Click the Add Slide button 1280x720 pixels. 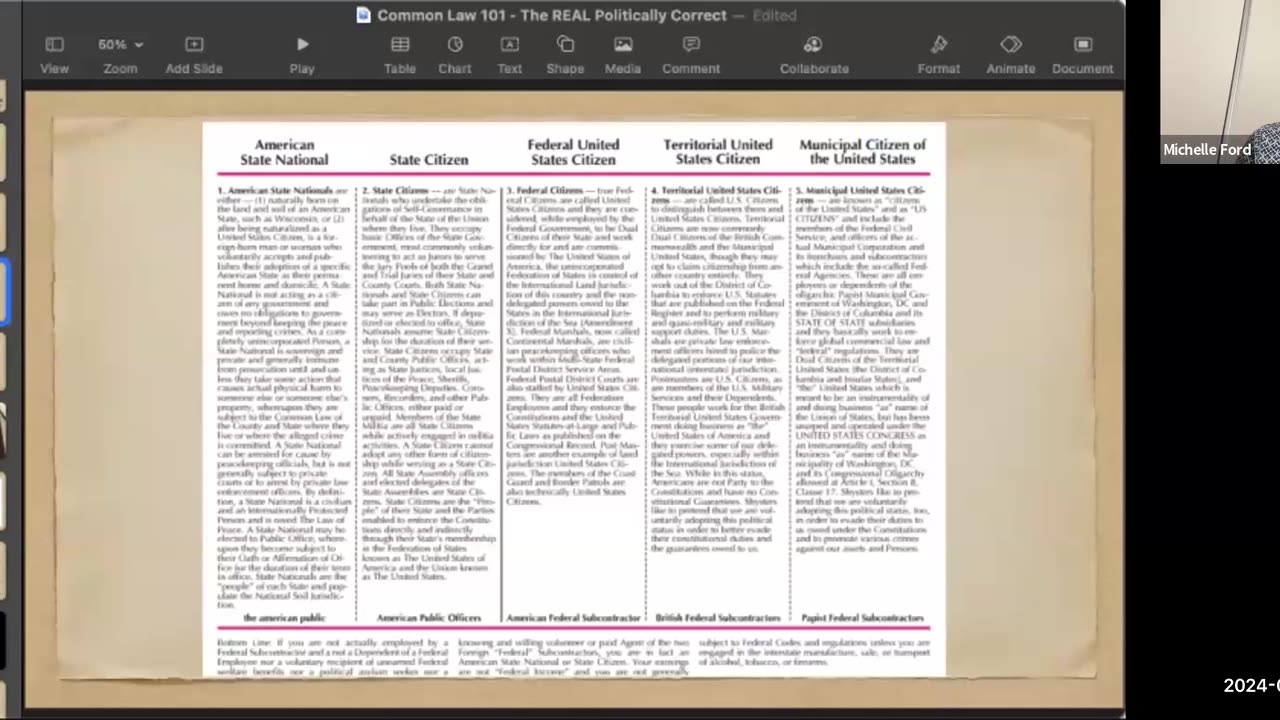tap(194, 55)
